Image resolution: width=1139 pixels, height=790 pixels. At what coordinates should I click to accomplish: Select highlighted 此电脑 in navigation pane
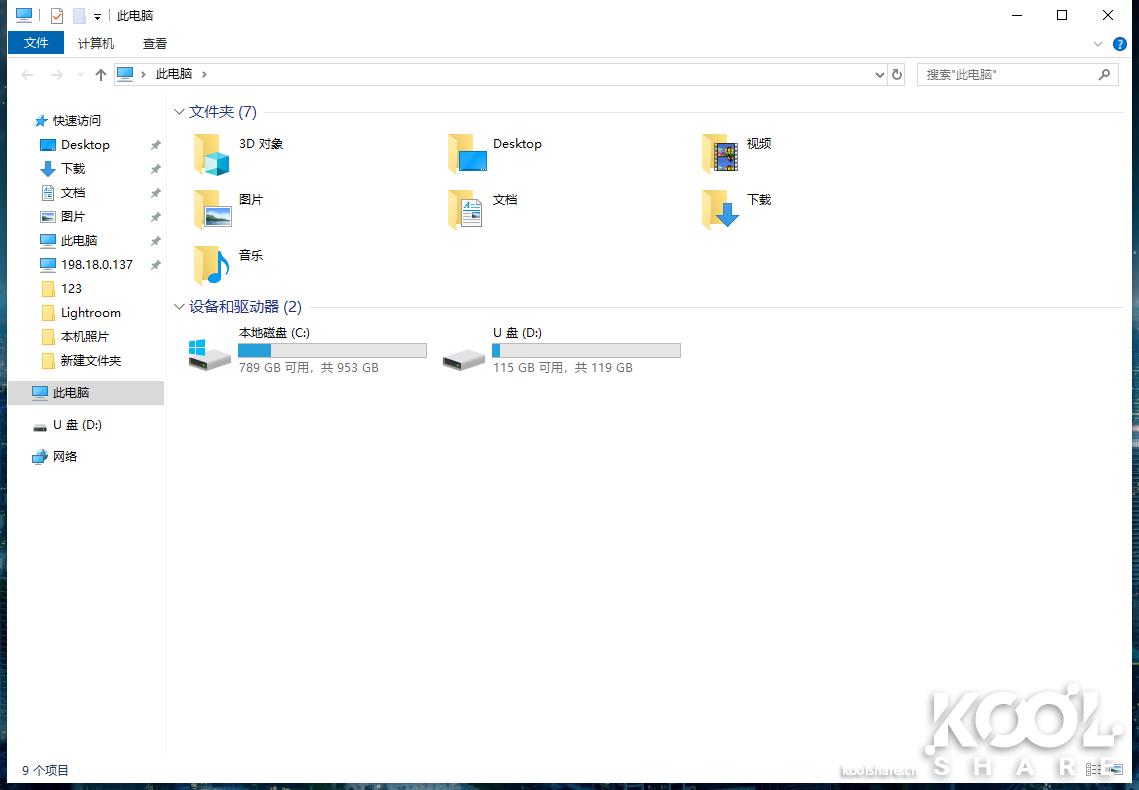86,393
